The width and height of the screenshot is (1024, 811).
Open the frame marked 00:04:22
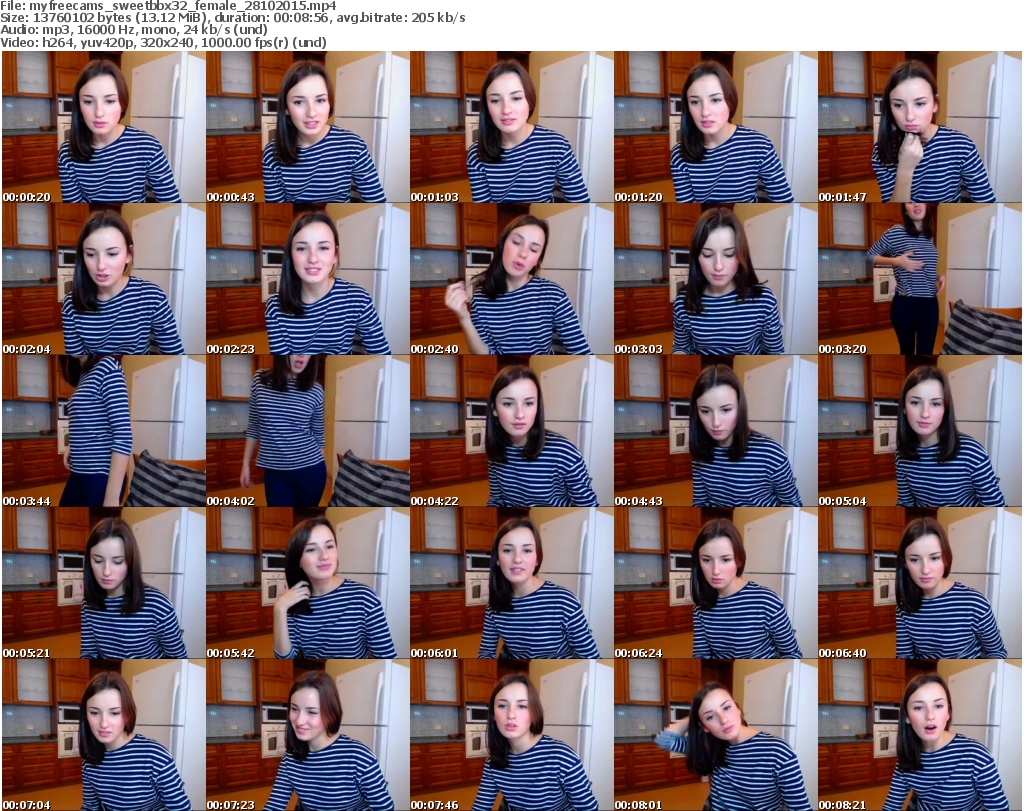click(x=511, y=431)
